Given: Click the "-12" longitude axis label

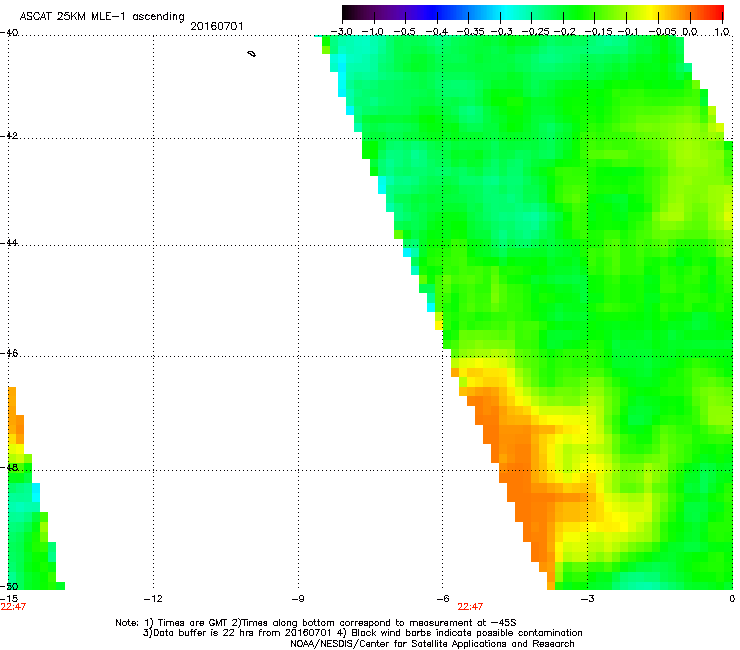Looking at the screenshot, I should tap(153, 599).
